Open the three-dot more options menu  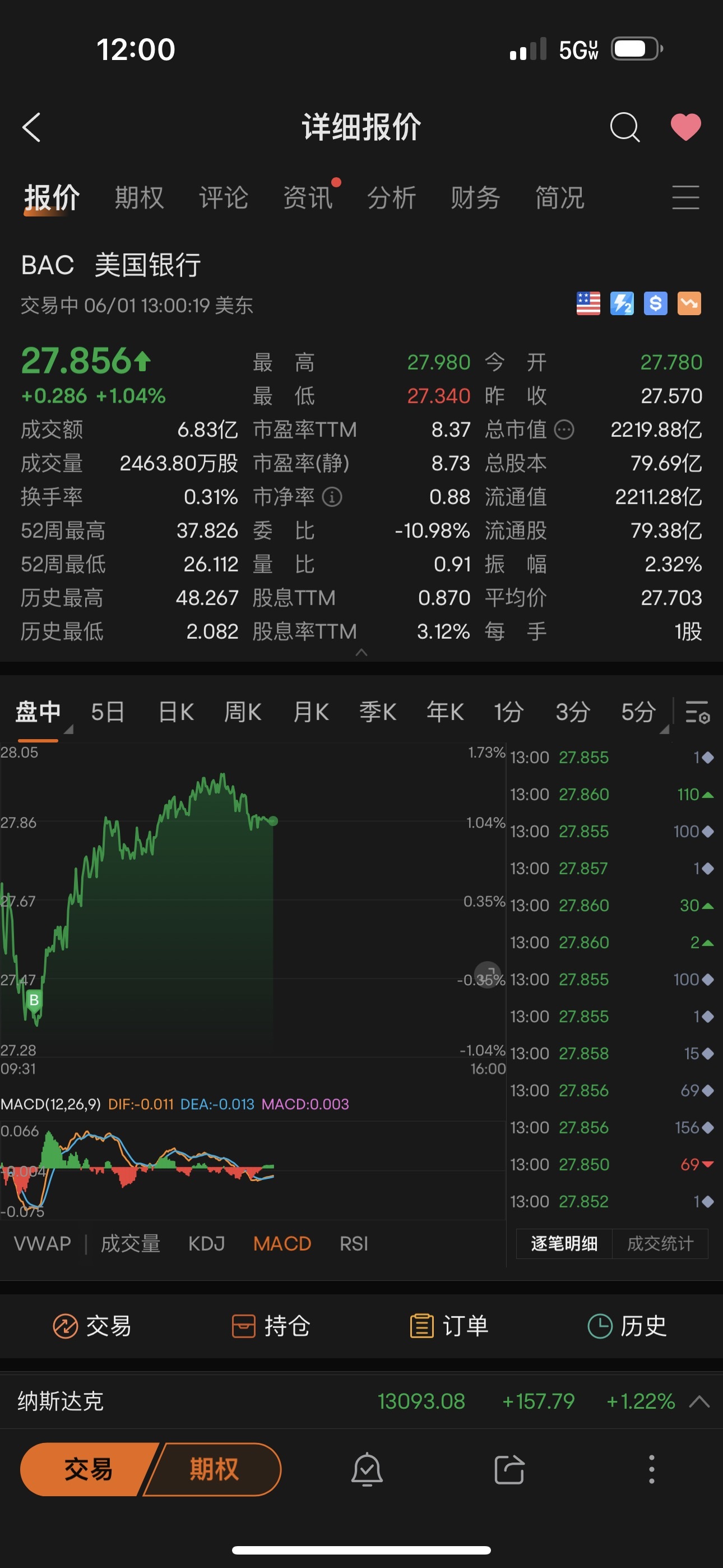click(x=651, y=1469)
